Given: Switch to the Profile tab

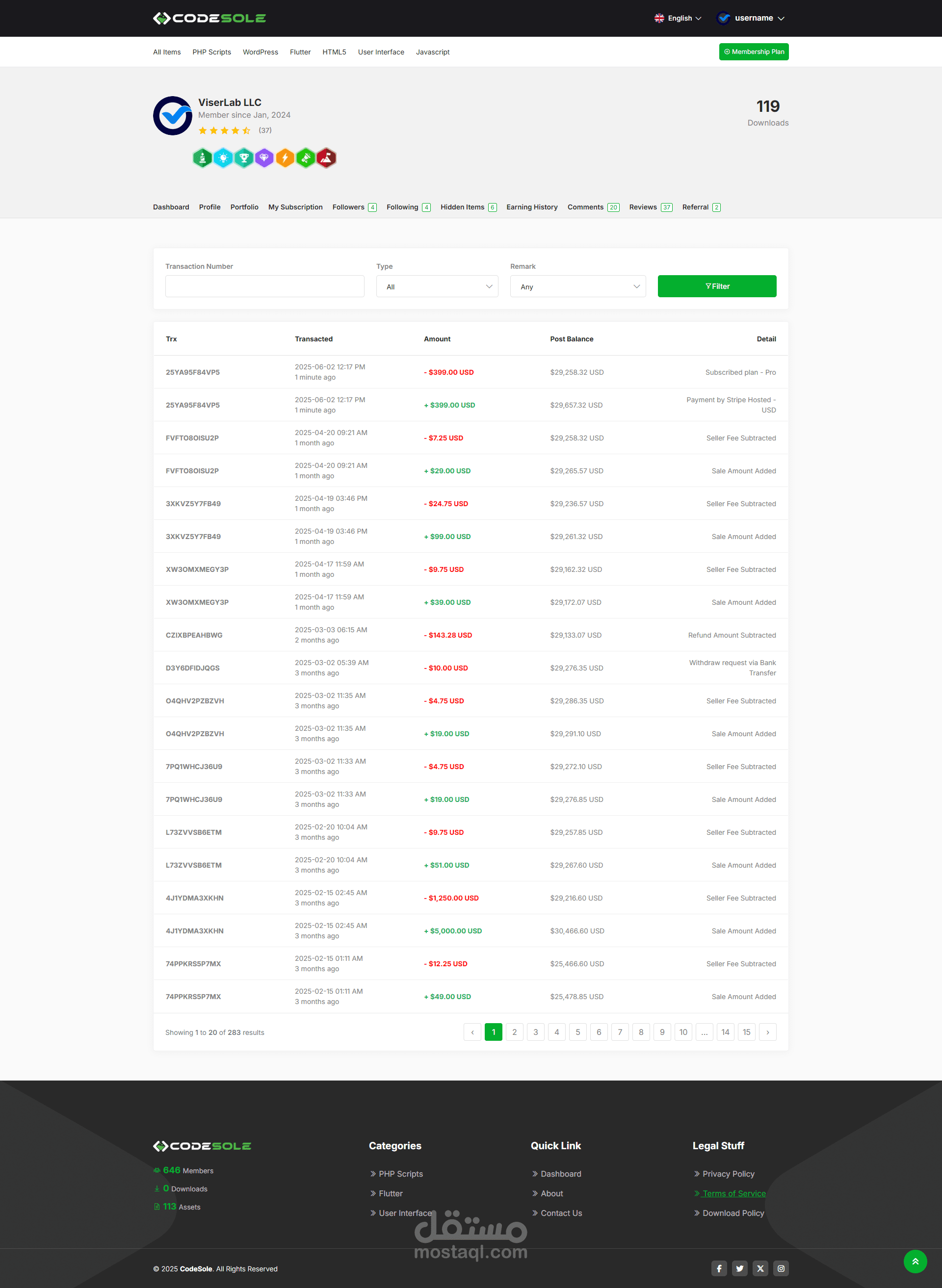Looking at the screenshot, I should click(210, 207).
